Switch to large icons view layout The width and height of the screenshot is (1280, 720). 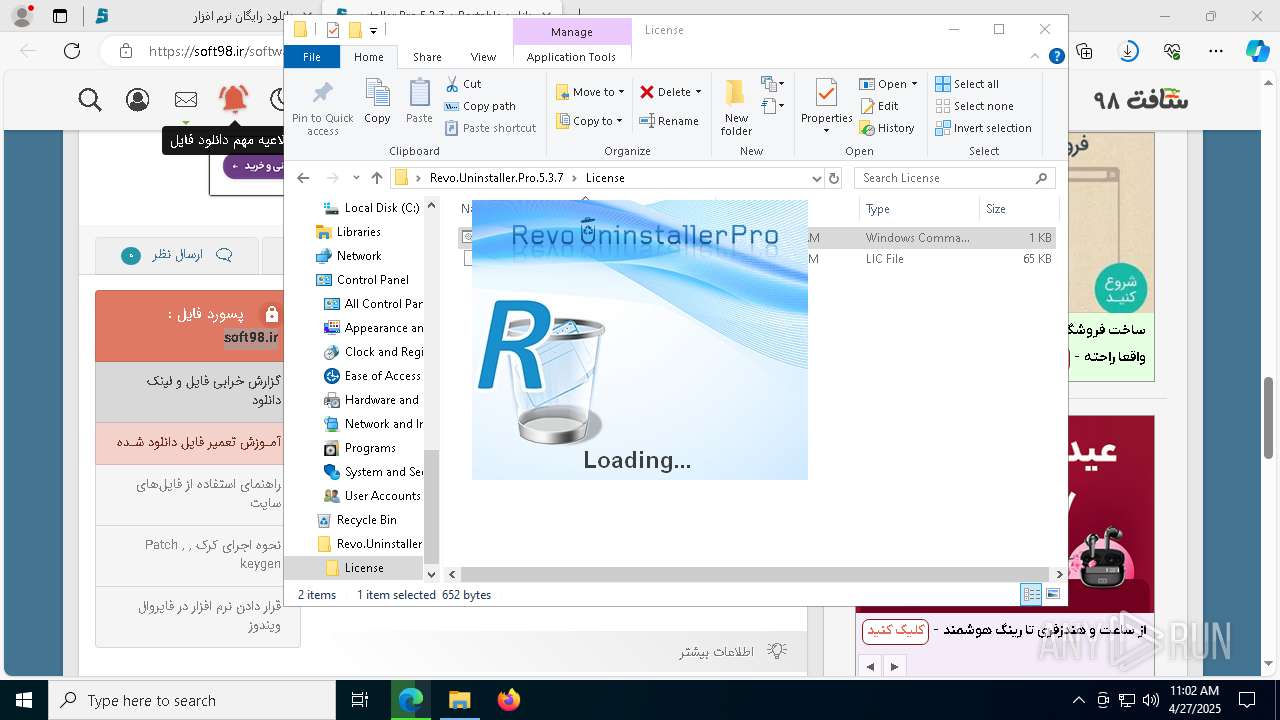[x=1053, y=595]
